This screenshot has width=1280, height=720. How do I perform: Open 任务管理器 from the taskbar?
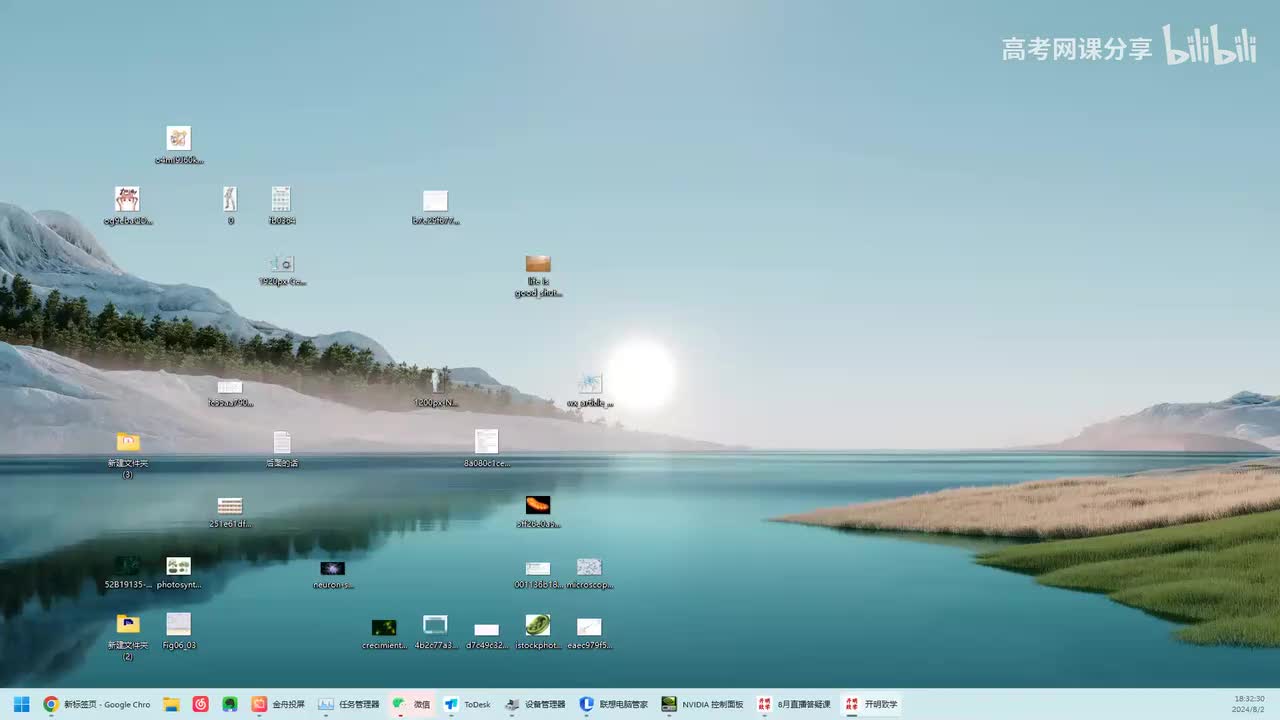[349, 704]
